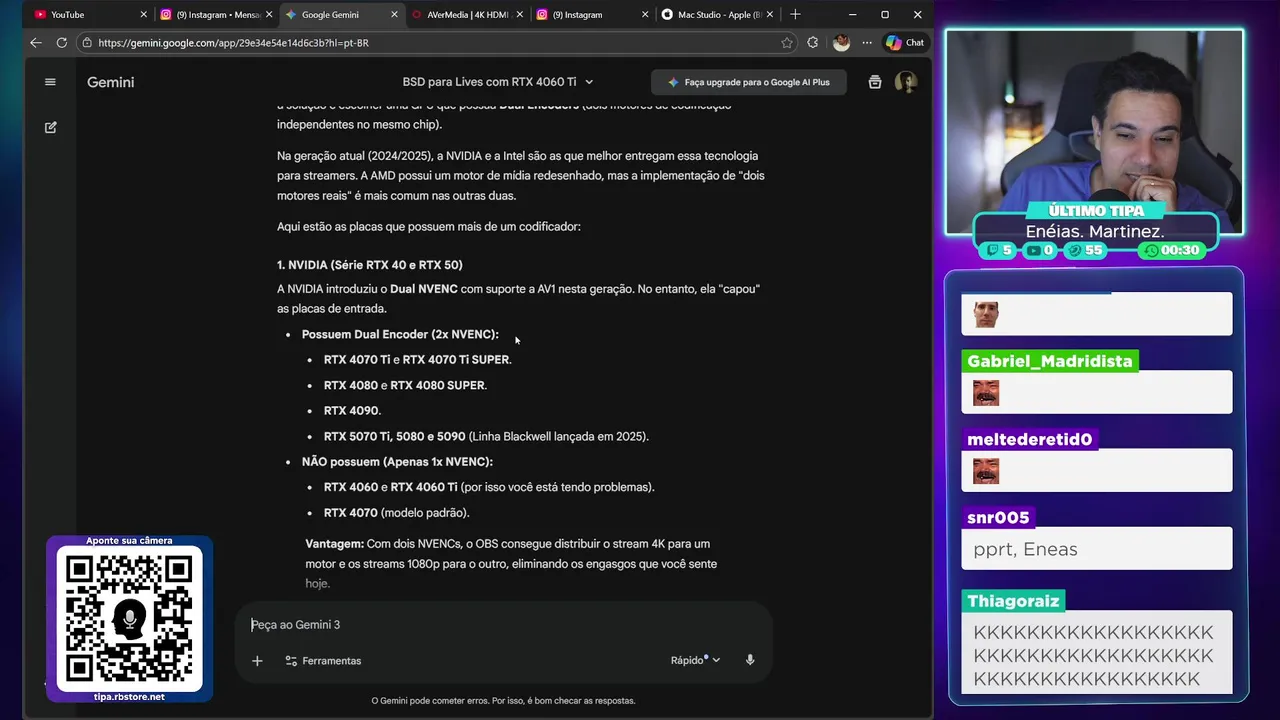The image size is (1280, 720).
Task: Expand the conversation title BSD para Lives dropdown
Action: [x=498, y=82]
